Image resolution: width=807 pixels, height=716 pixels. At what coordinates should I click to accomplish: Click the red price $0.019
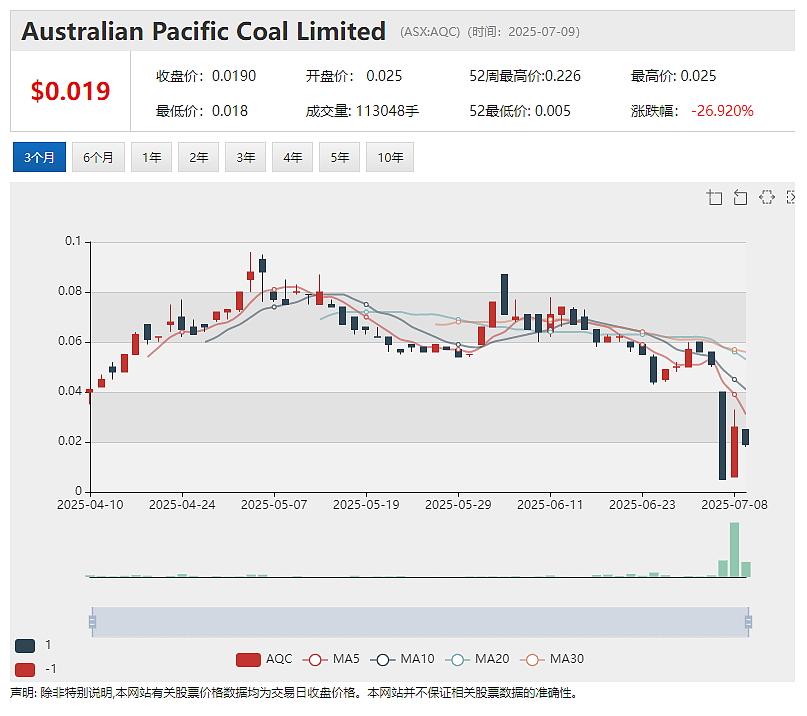click(71, 91)
